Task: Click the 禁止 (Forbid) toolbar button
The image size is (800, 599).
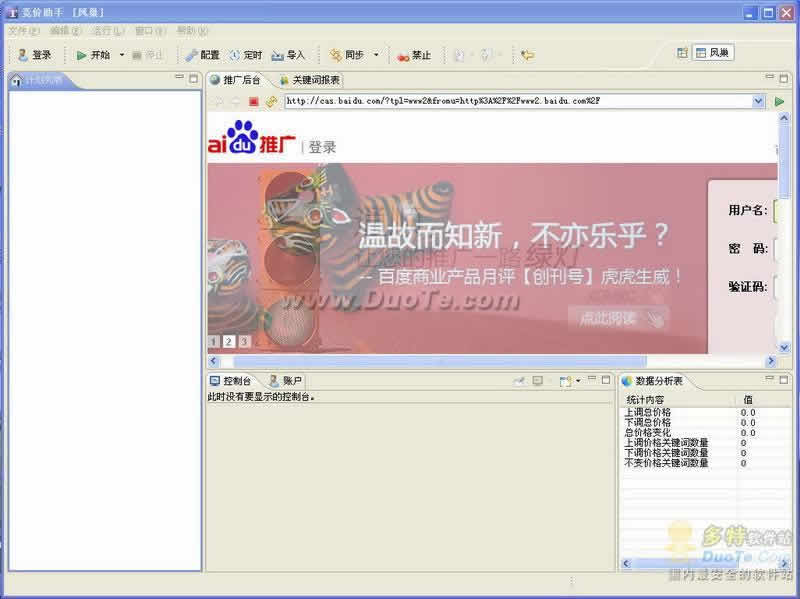Action: (413, 55)
